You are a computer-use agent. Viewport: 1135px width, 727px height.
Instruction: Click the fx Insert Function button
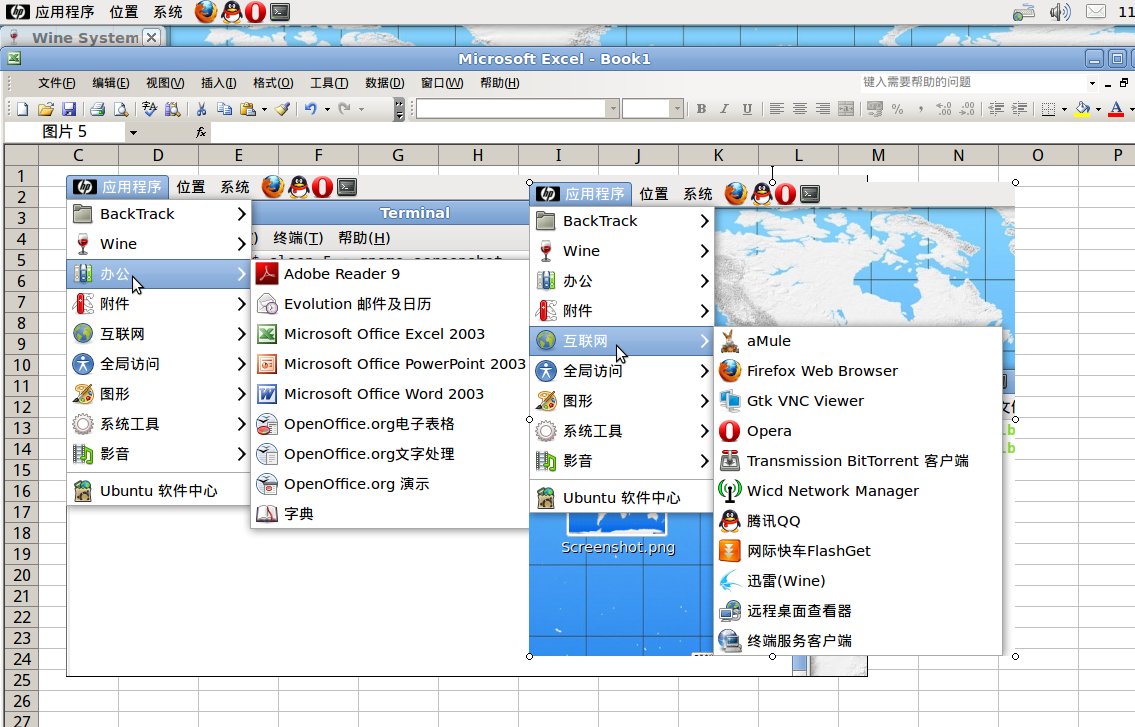click(201, 132)
